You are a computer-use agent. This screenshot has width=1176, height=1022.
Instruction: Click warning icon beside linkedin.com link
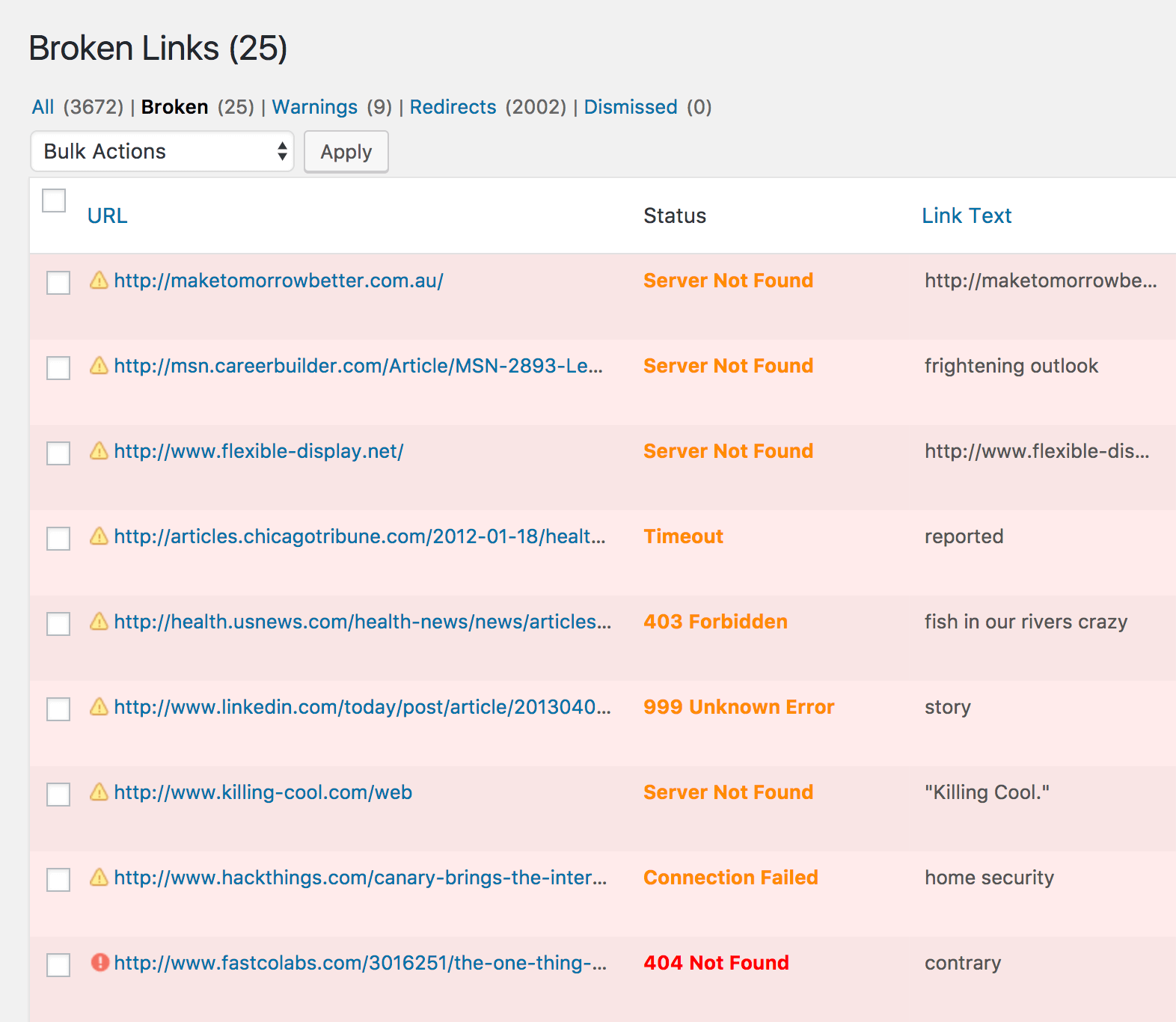tap(99, 706)
